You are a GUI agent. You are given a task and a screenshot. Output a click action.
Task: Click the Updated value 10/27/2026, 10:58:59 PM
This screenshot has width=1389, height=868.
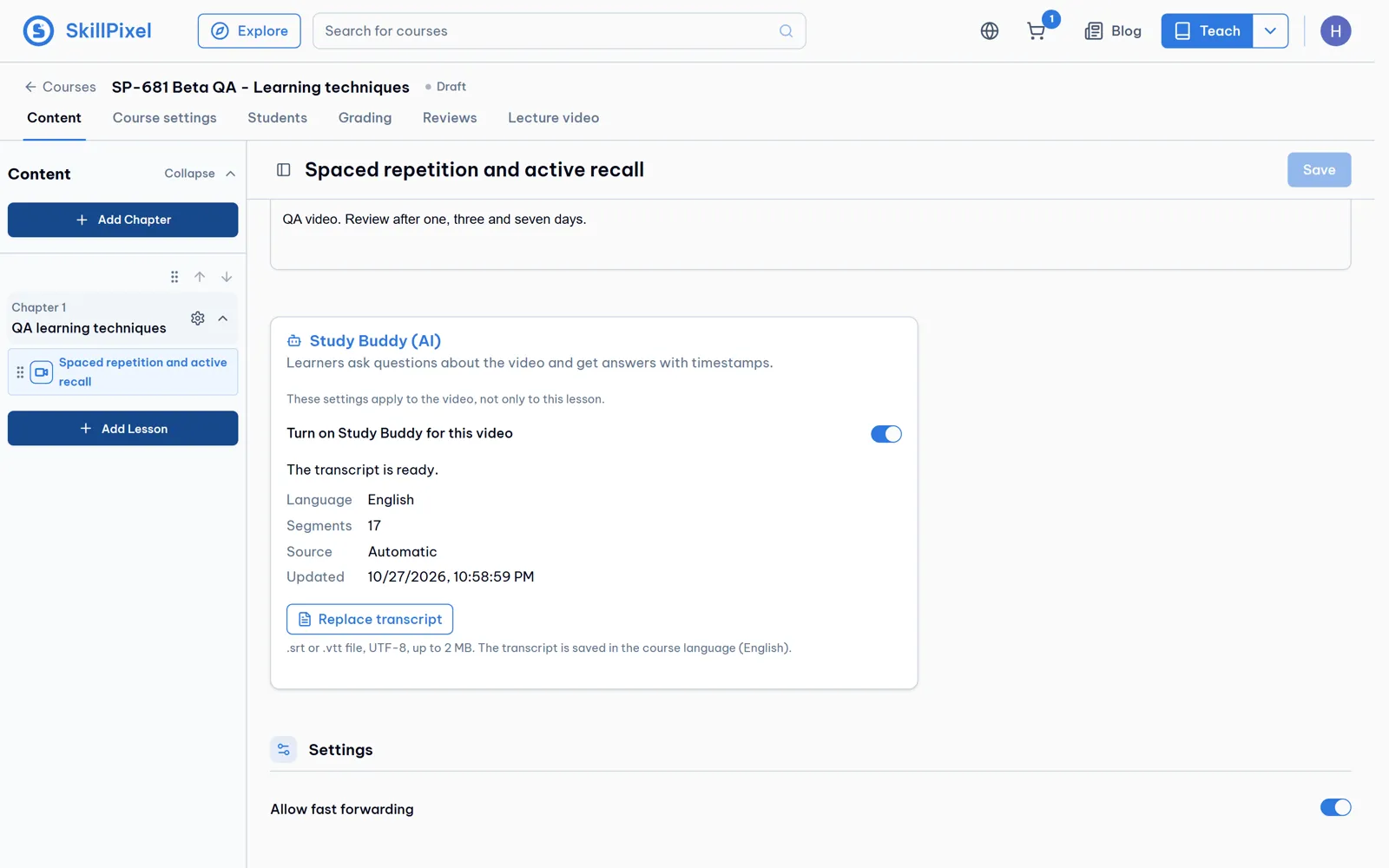(451, 577)
